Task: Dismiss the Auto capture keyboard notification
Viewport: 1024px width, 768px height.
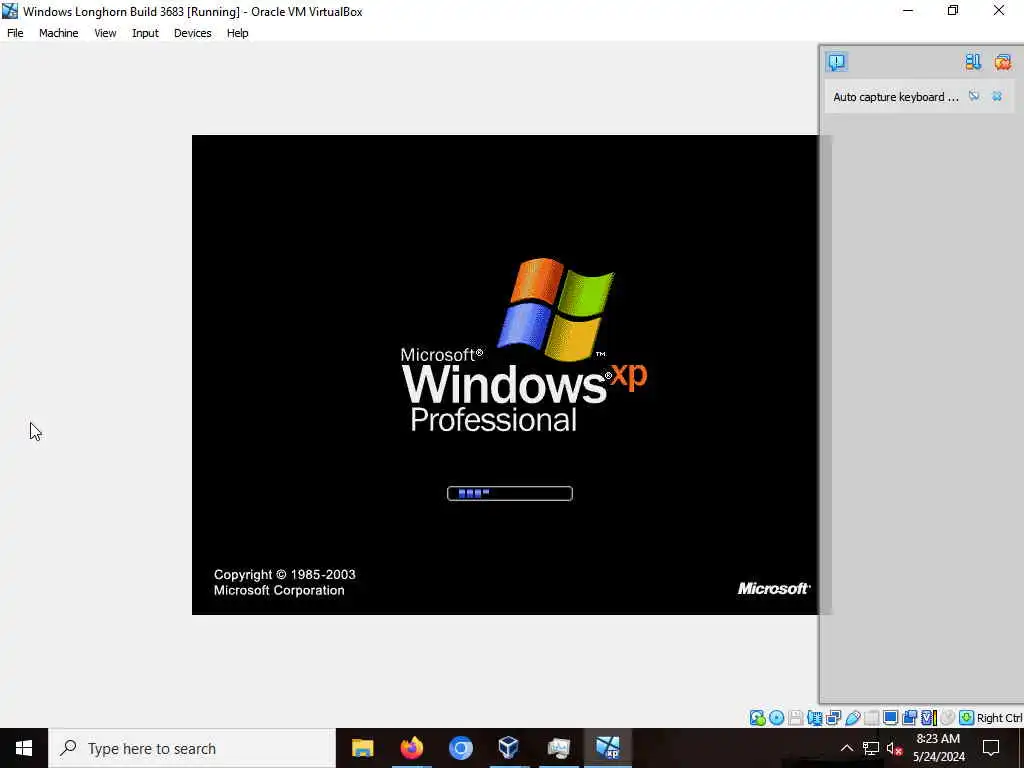Action: [997, 96]
